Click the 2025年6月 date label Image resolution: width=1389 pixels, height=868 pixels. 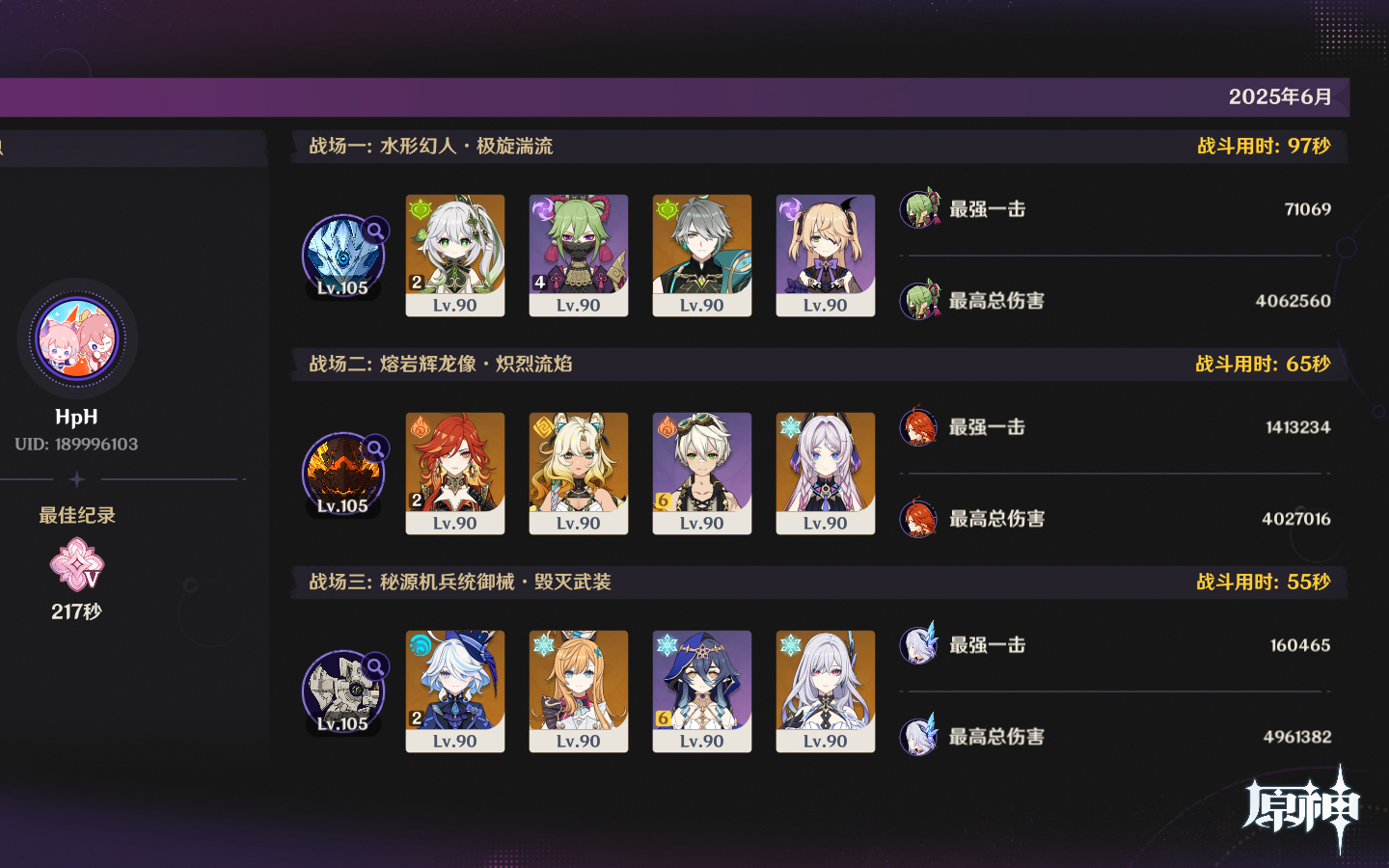[x=1280, y=96]
